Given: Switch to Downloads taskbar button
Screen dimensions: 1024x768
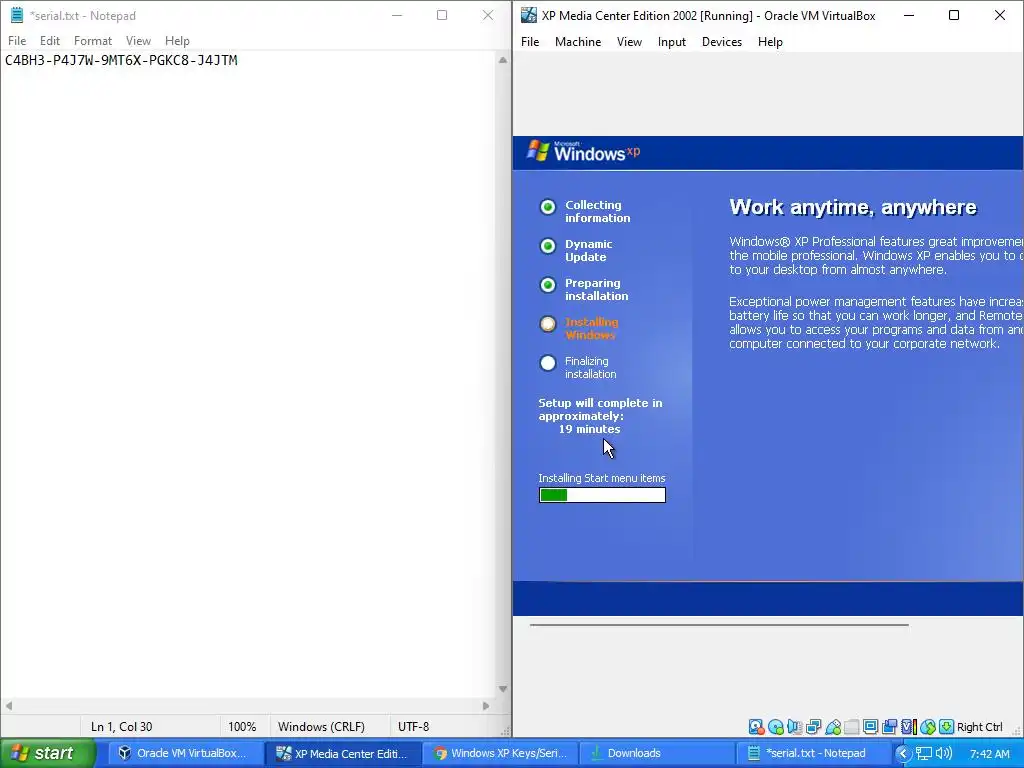Looking at the screenshot, I should (657, 754).
